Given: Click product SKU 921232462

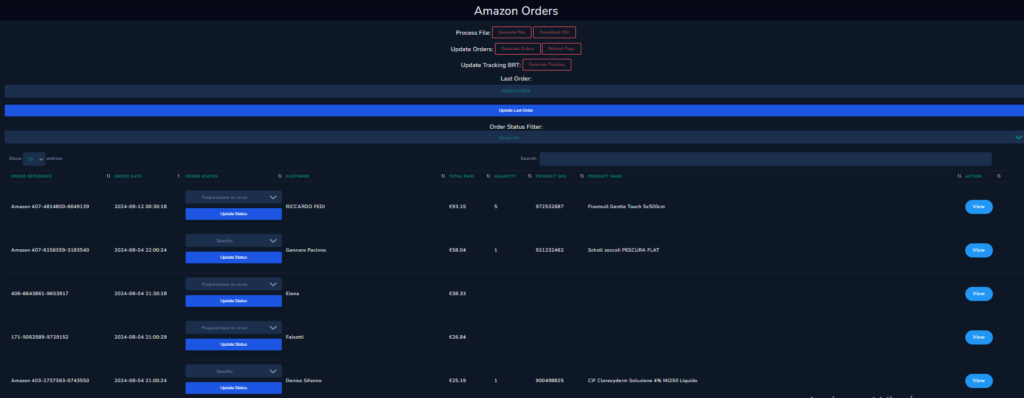Looking at the screenshot, I should coord(549,250).
